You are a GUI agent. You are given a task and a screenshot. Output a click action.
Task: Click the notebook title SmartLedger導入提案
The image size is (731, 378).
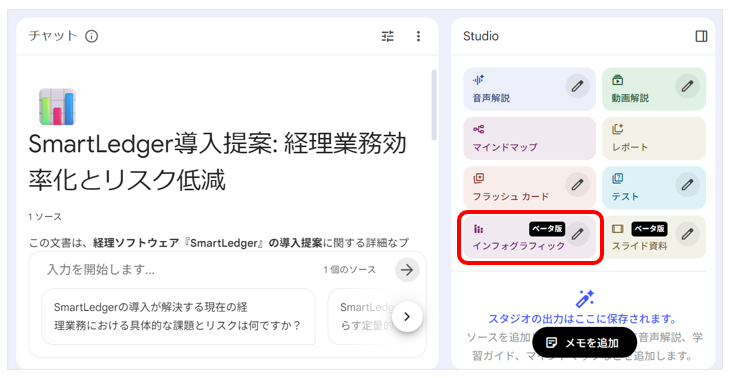click(218, 161)
